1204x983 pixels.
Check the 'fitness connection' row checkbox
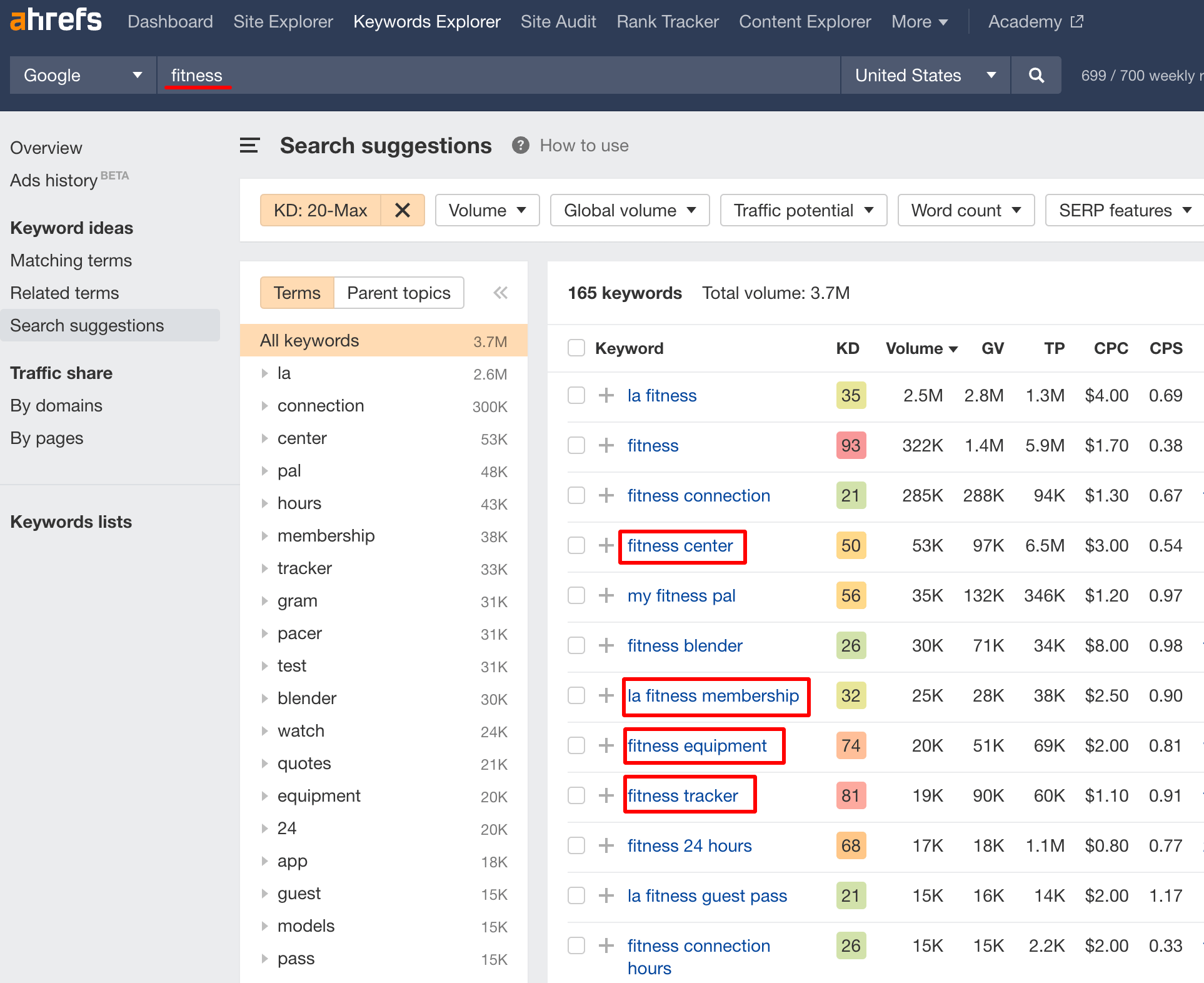pos(576,495)
